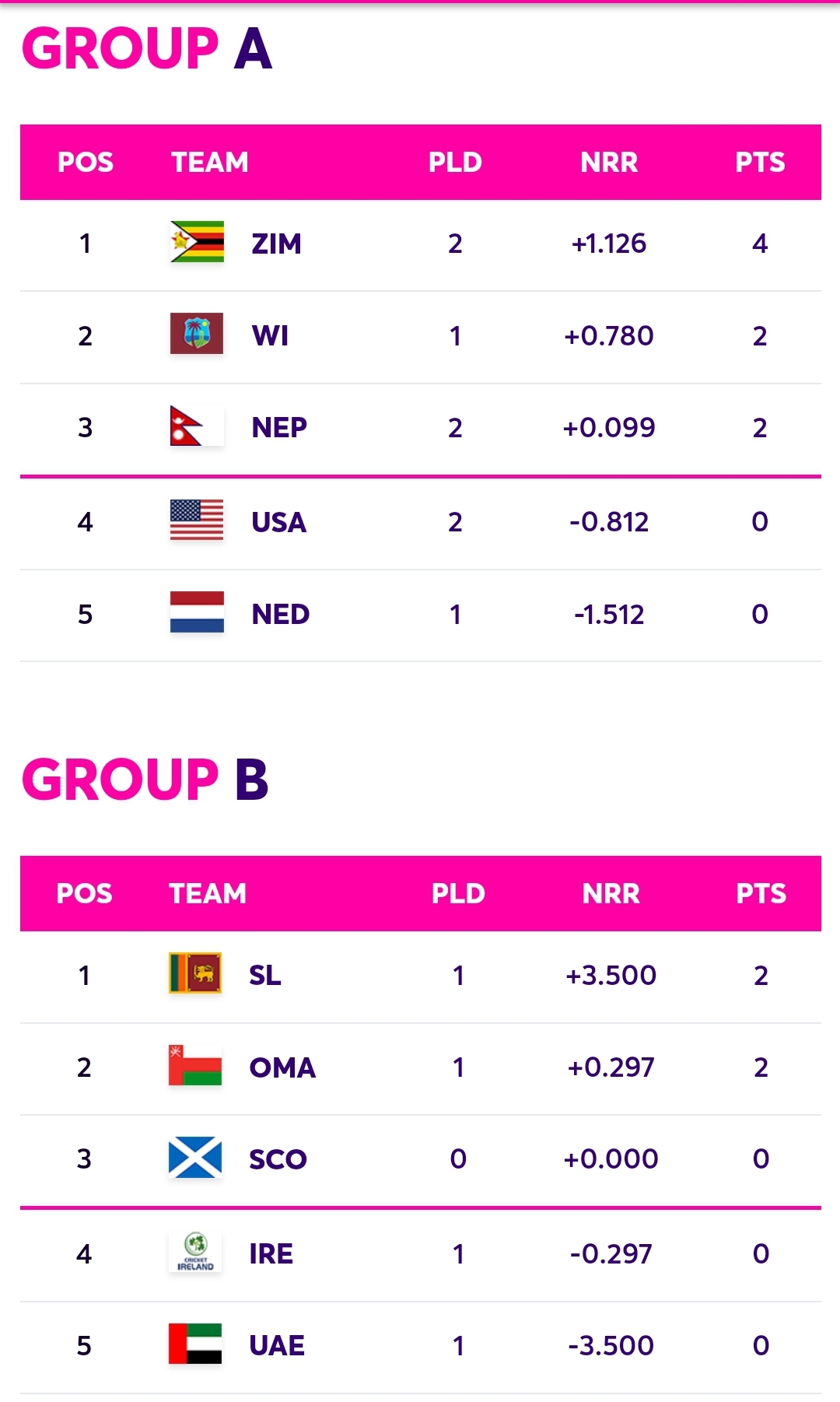Tap the Netherlands flag icon
Screen dimensions: 840x1402
click(x=197, y=612)
